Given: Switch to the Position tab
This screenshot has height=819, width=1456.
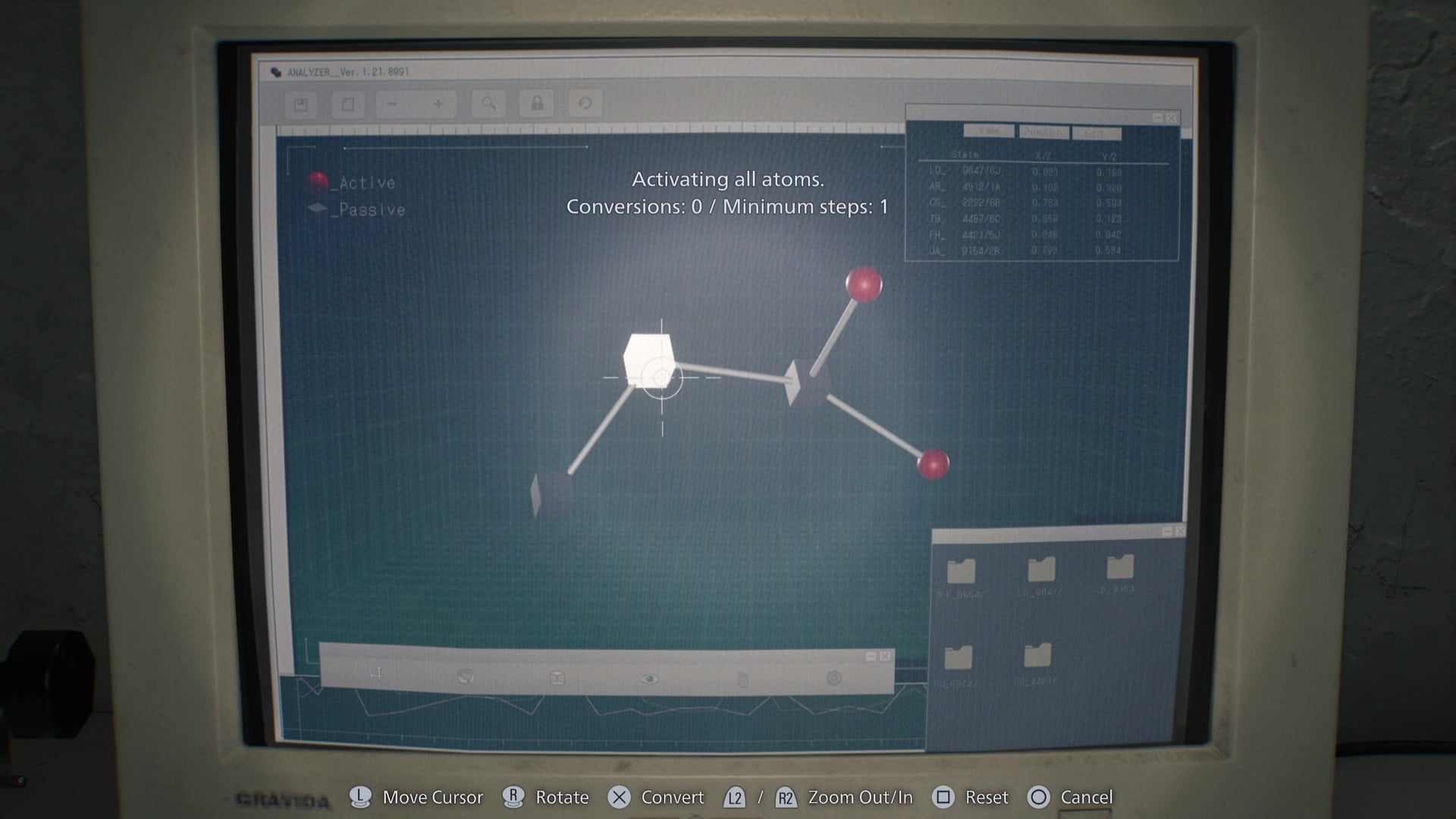Looking at the screenshot, I should point(1043,133).
